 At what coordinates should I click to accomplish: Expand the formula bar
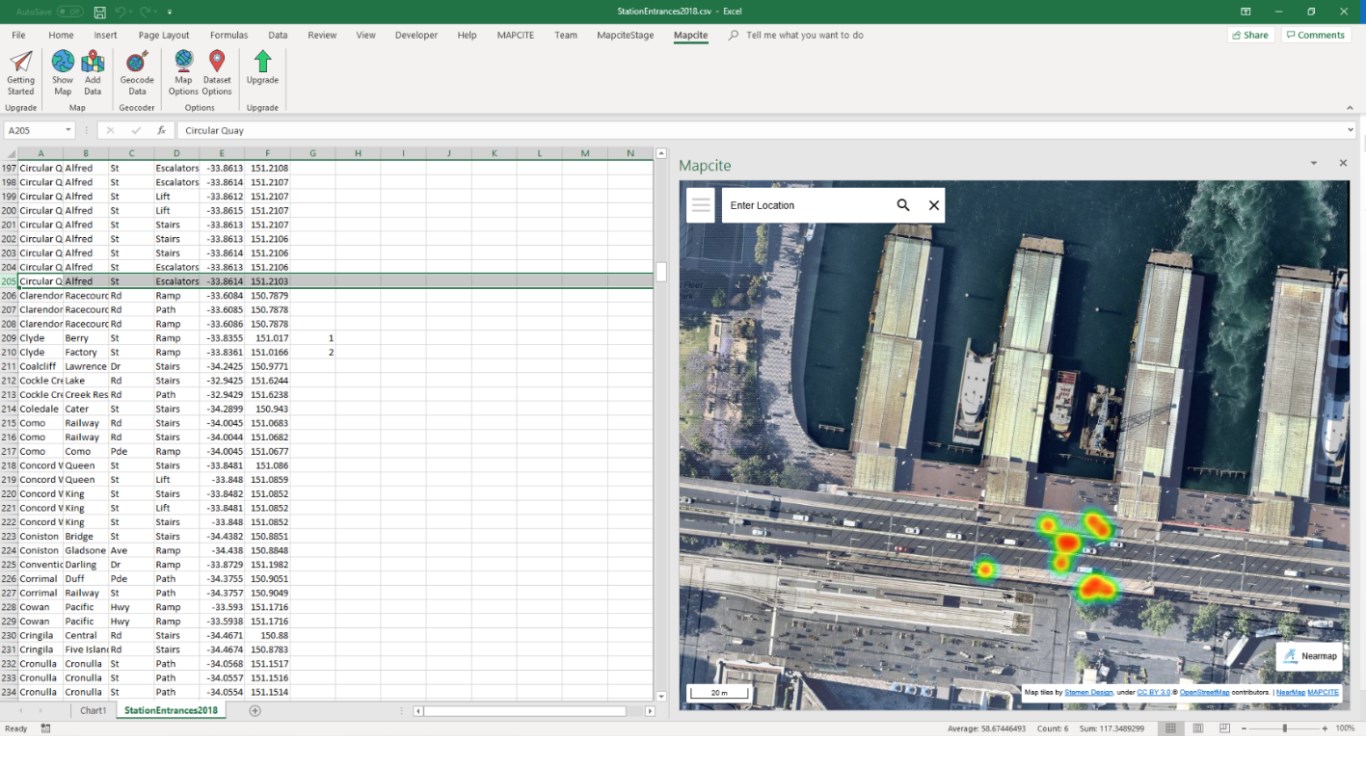tap(1350, 130)
